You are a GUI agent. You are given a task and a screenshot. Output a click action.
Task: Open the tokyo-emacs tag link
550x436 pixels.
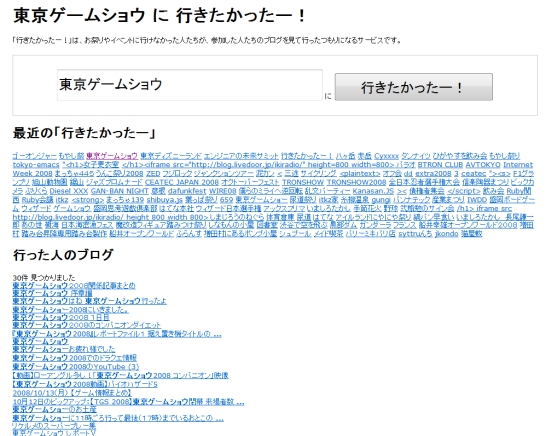36,165
